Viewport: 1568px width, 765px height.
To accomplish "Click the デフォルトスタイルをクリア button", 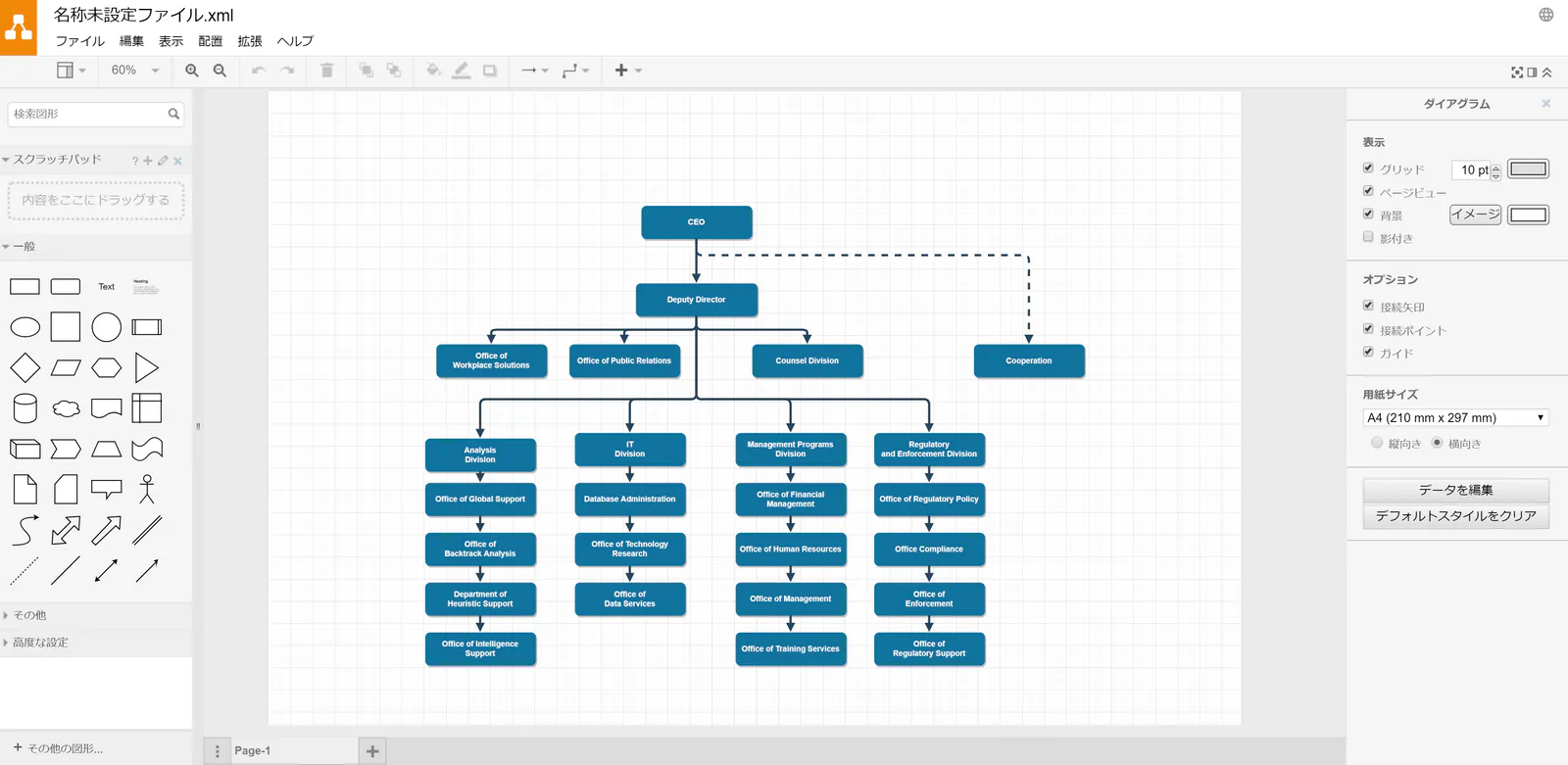I will [x=1456, y=516].
